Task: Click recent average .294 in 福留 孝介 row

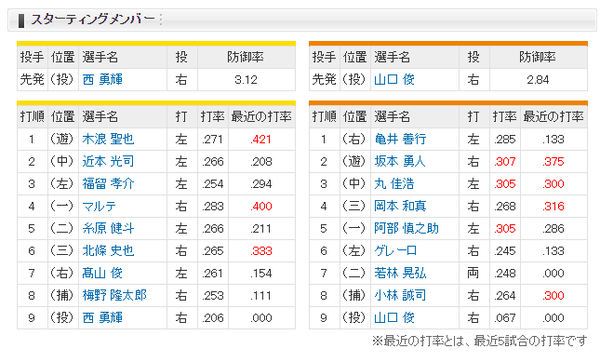Action: [261, 184]
